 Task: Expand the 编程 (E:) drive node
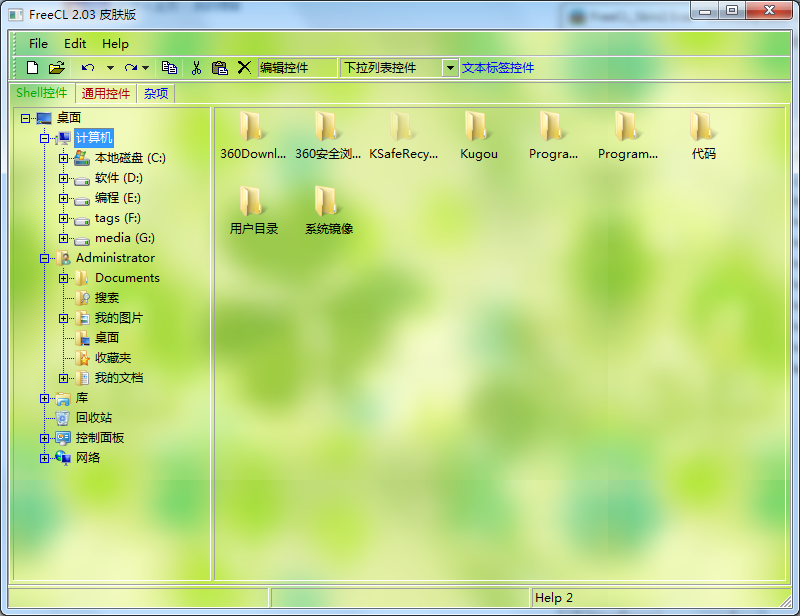(x=63, y=199)
